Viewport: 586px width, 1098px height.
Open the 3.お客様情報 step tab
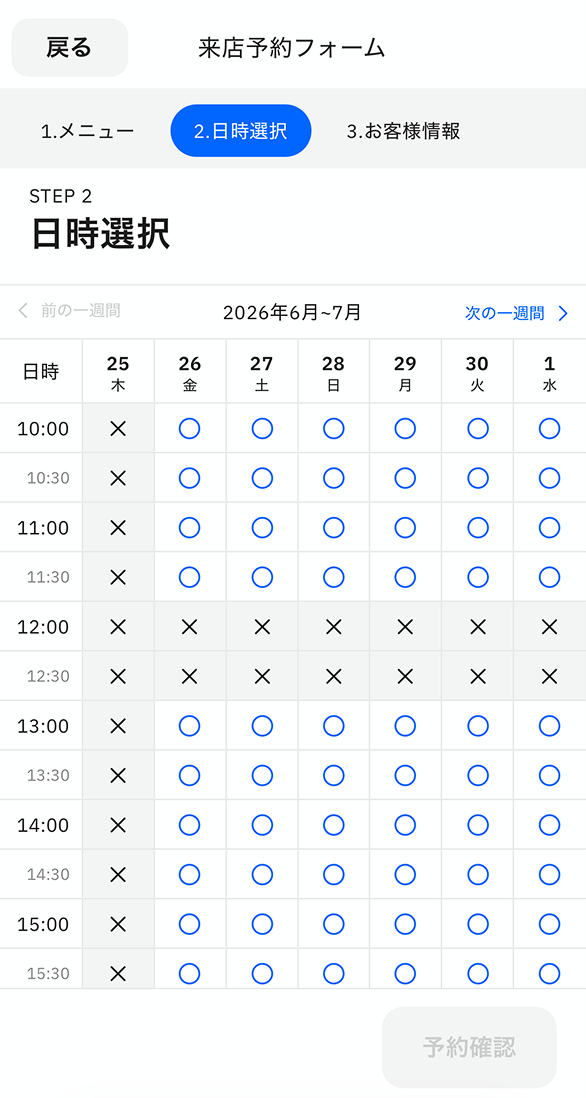403,131
